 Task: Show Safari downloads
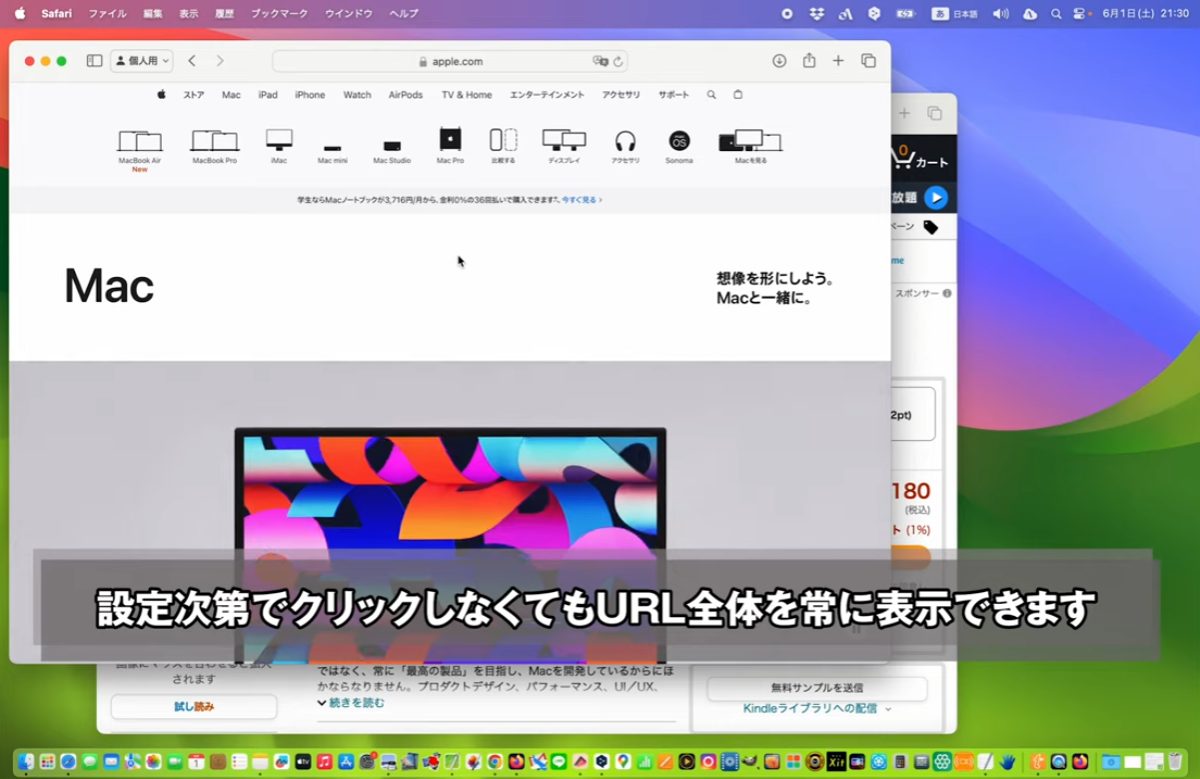(779, 61)
